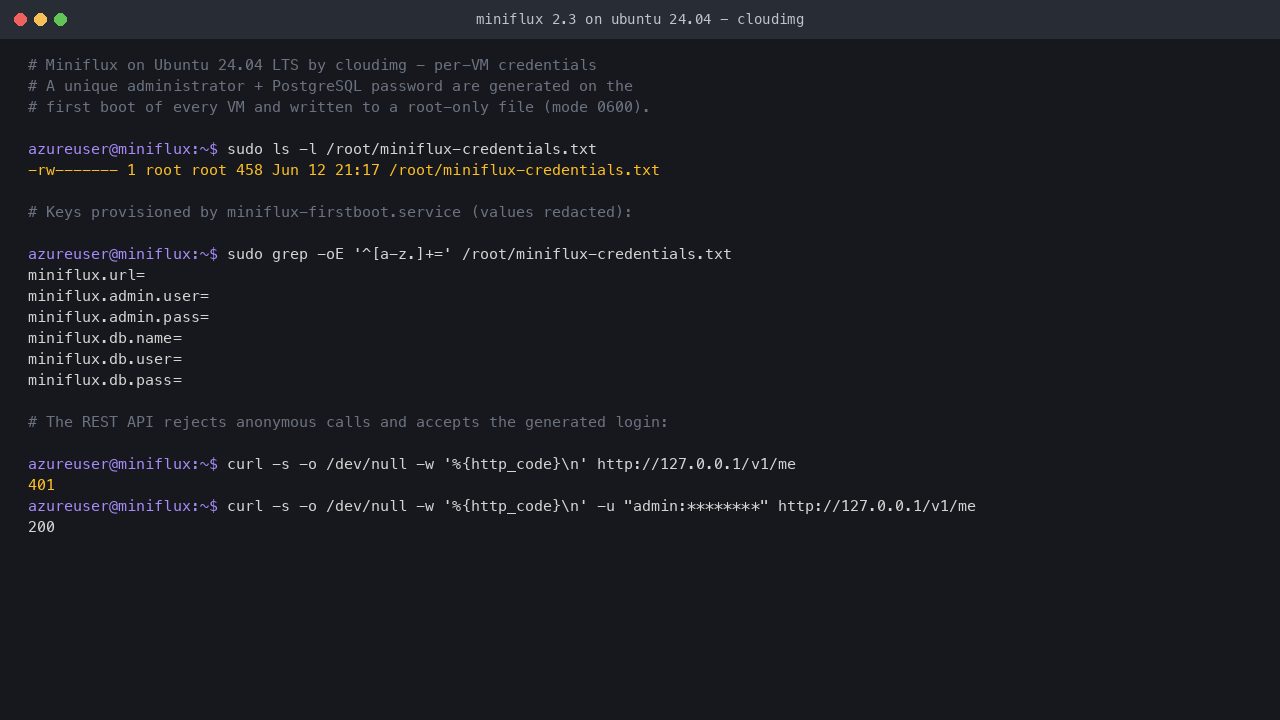
Task: Click the comment mentioning 'root-only file (mode 0600)'
Action: click(339, 107)
